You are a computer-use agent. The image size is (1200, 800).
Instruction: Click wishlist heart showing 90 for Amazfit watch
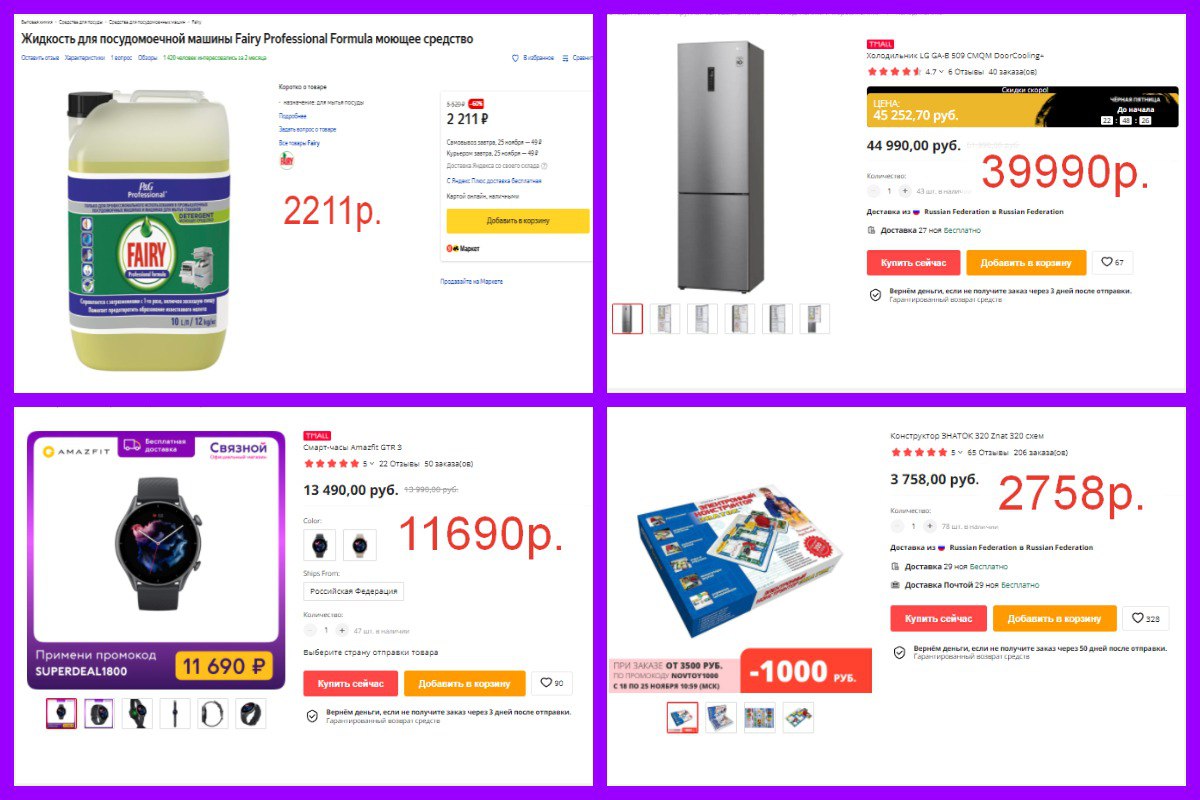[552, 683]
